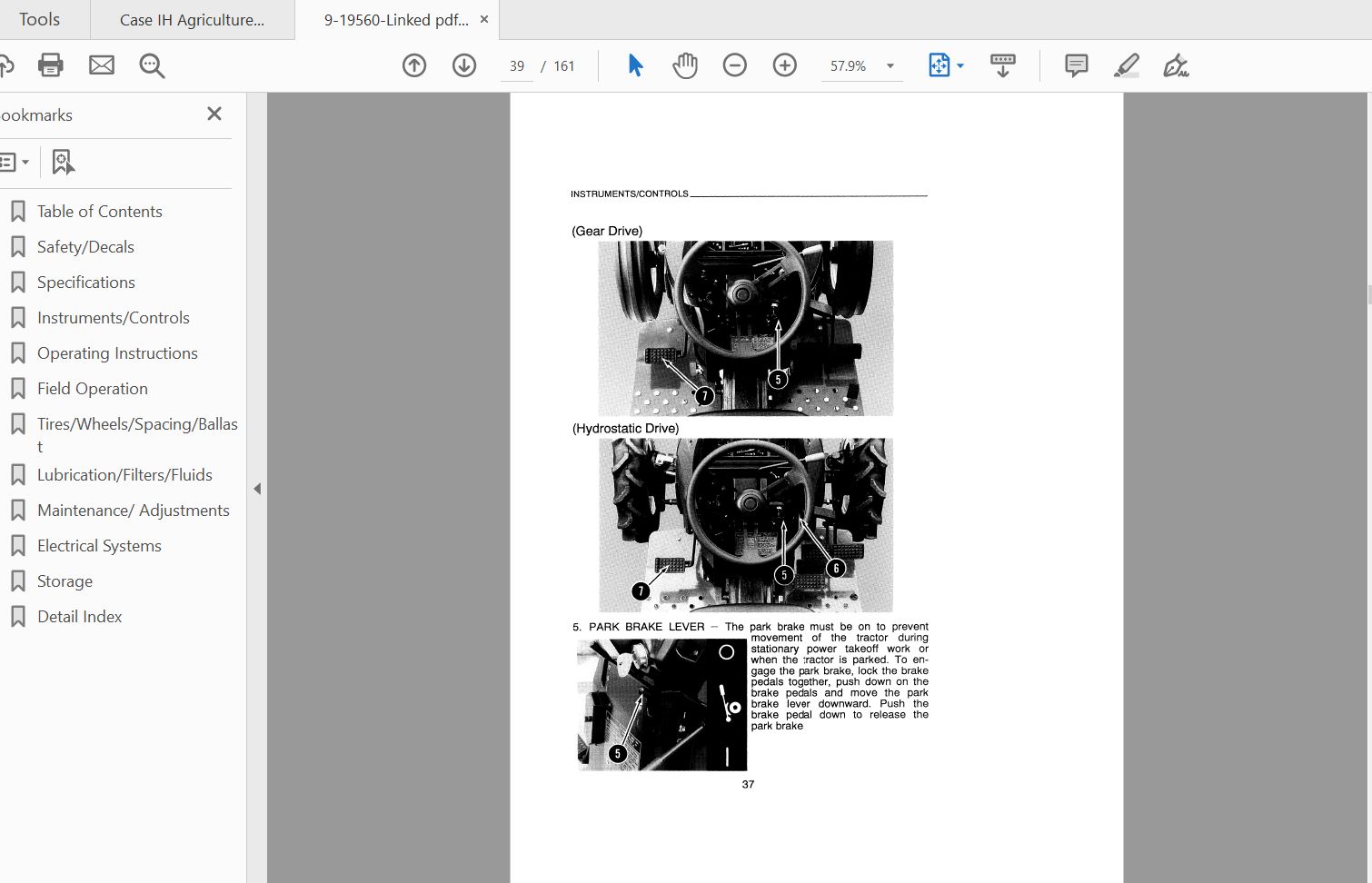Collapse the navigation pane arrow
This screenshot has width=1372, height=883.
click(x=257, y=489)
